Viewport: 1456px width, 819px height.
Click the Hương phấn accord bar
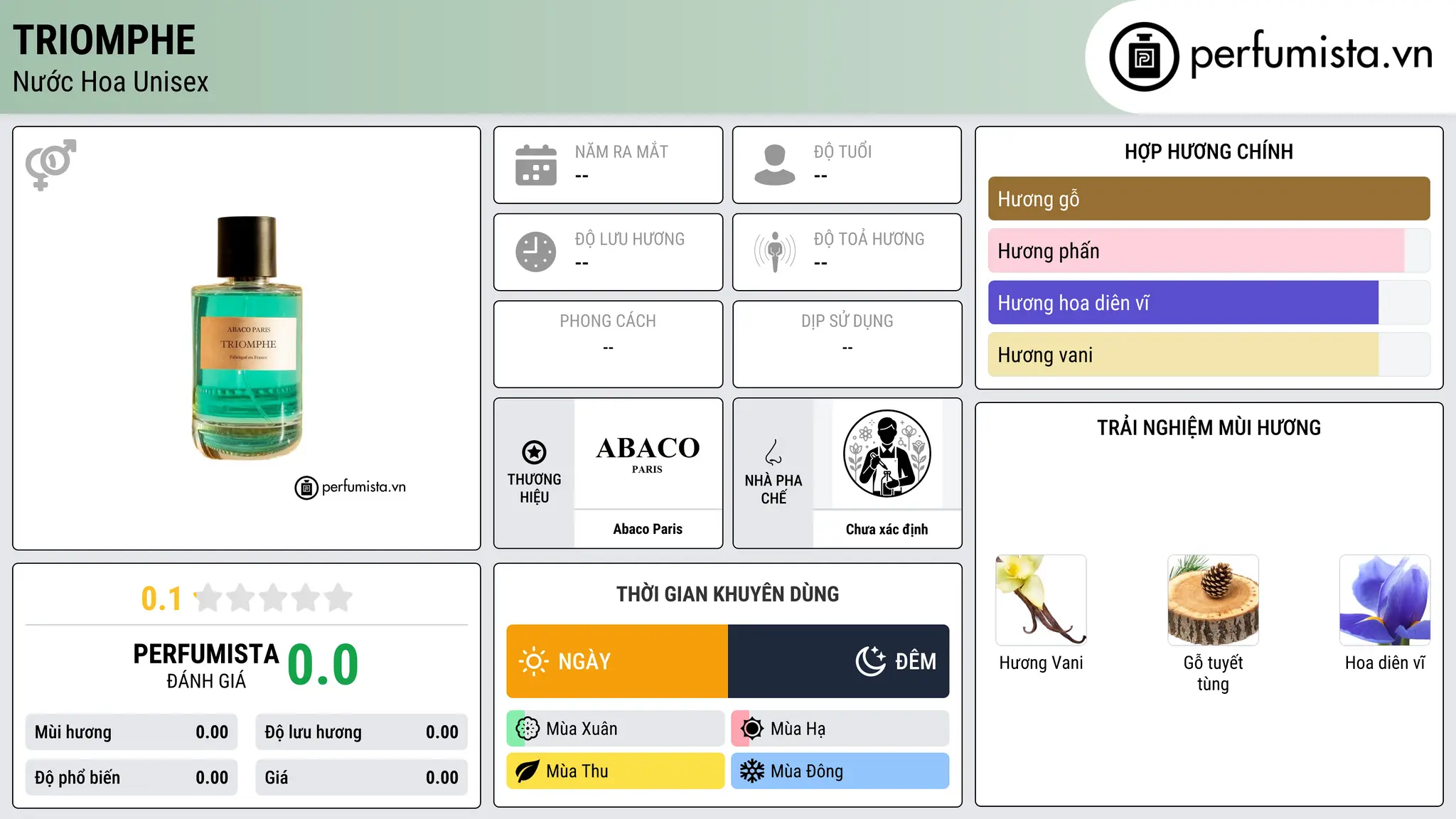pyautogui.click(x=1209, y=251)
